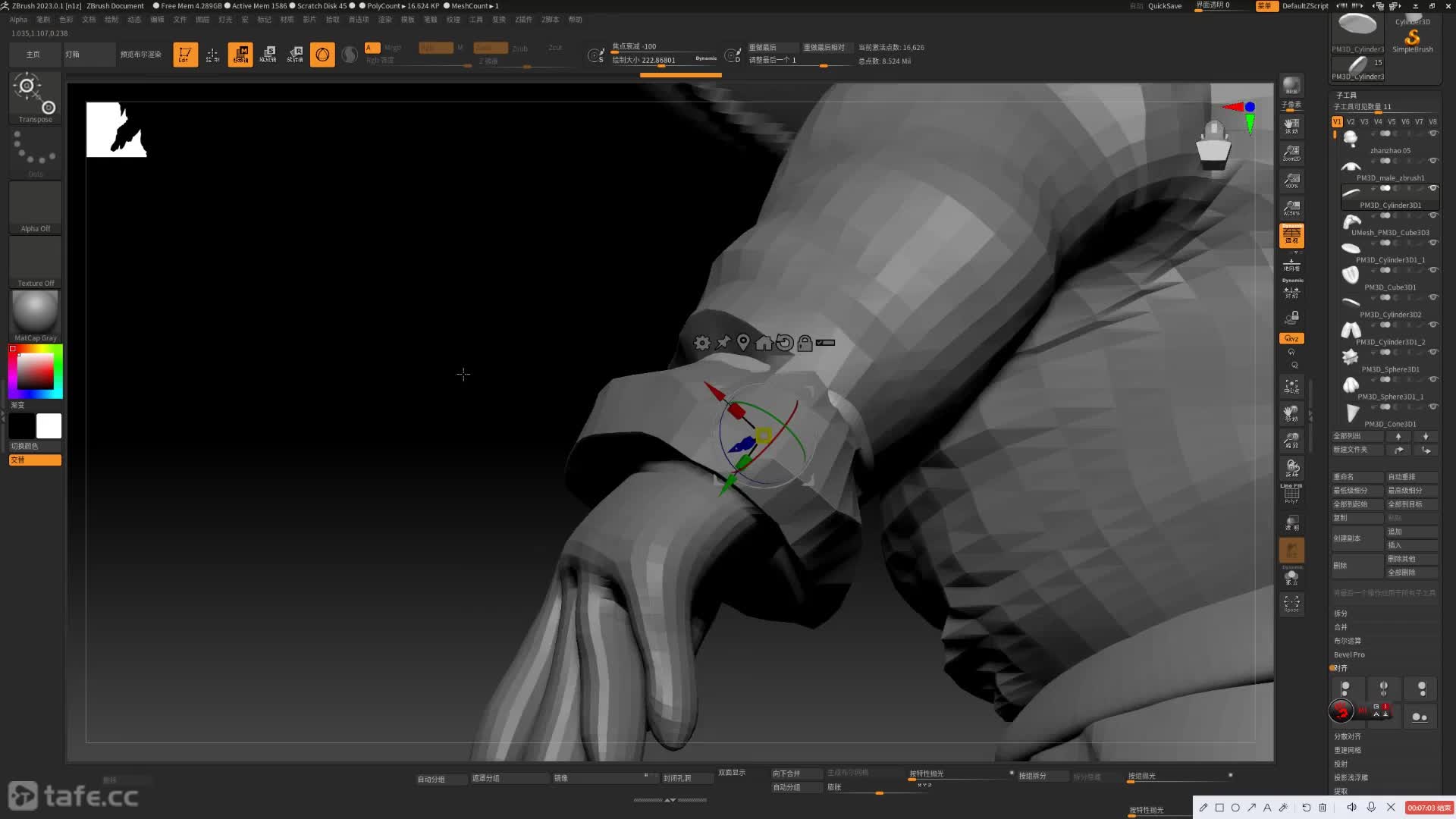
Task: Click the AC50% half size button
Action: (x=1291, y=208)
